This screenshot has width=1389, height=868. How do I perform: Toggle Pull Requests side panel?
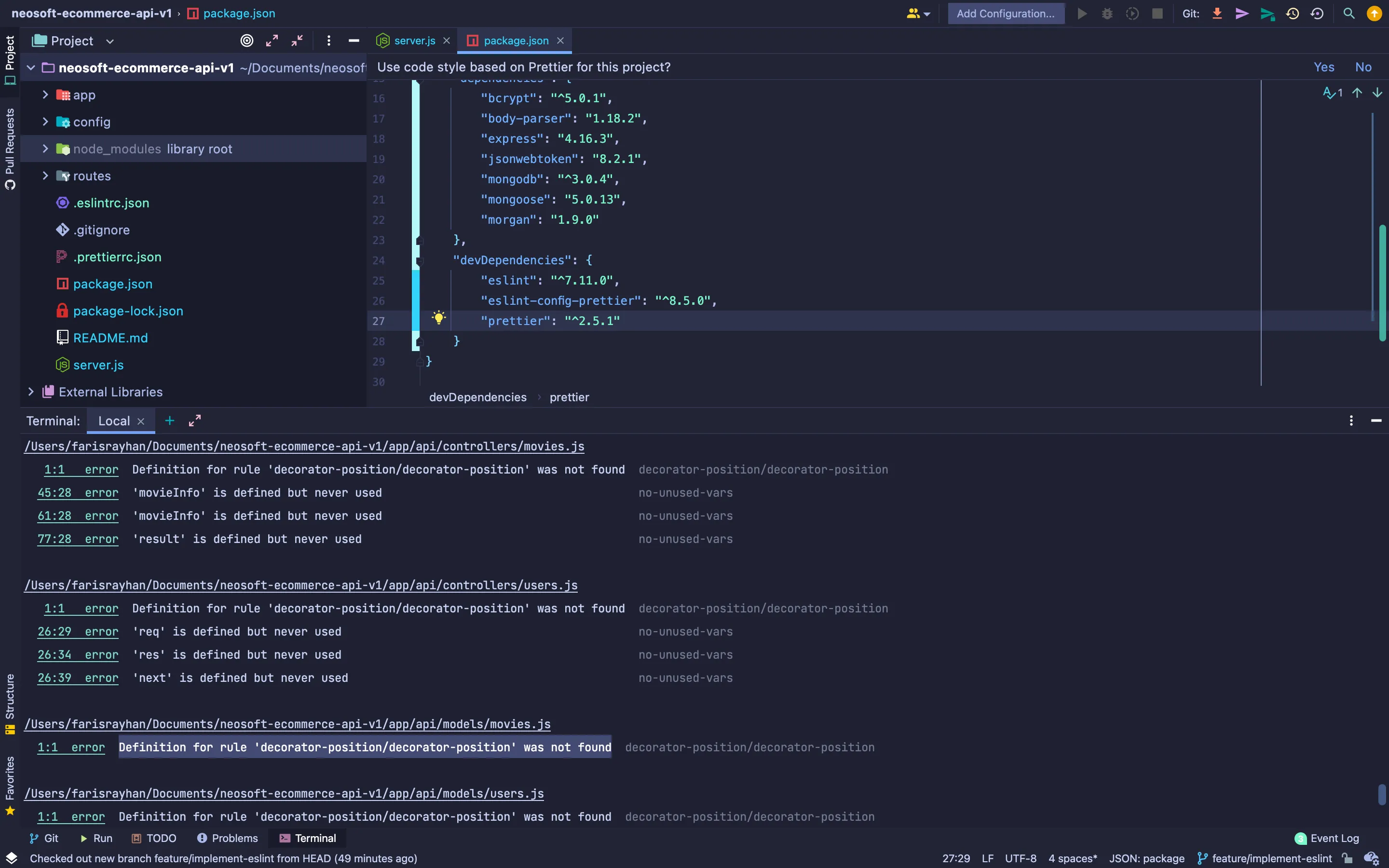10,148
